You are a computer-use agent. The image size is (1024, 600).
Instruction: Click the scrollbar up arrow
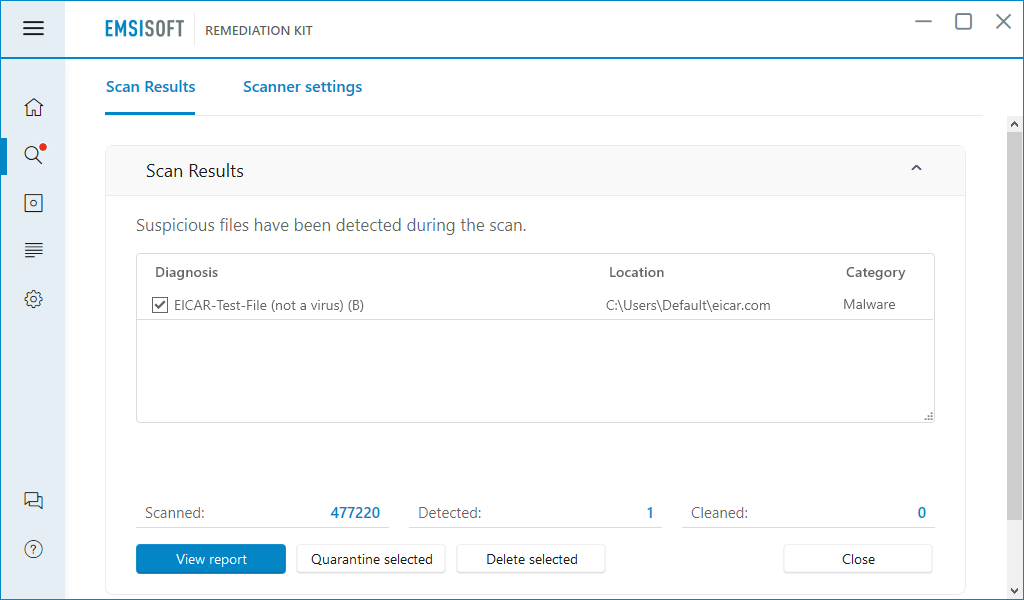(1014, 124)
